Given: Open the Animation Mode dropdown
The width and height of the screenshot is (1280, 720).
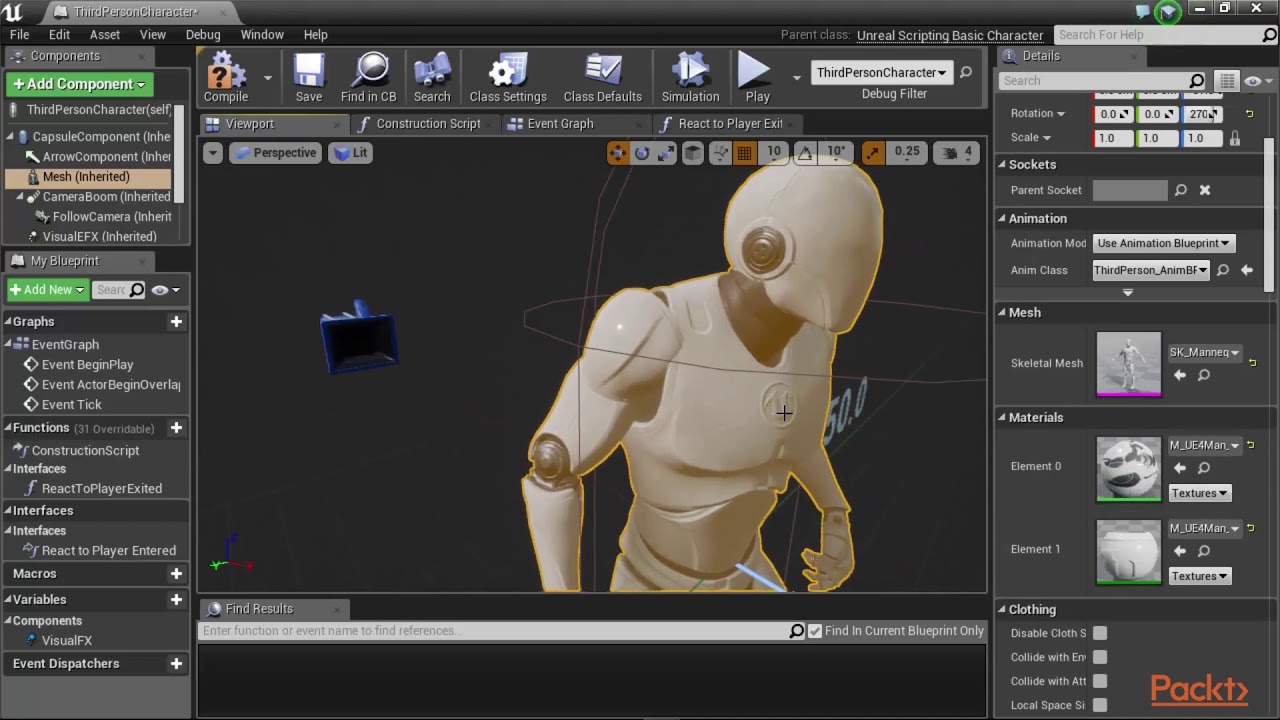Looking at the screenshot, I should 1163,243.
